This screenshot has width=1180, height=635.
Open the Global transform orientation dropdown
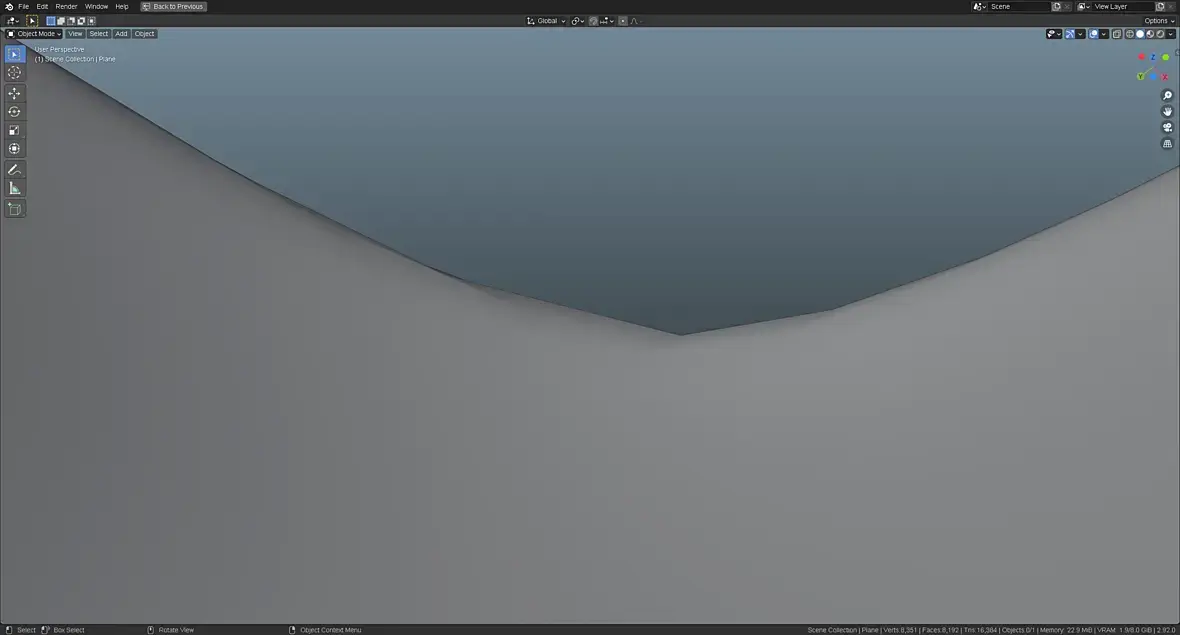click(x=546, y=21)
